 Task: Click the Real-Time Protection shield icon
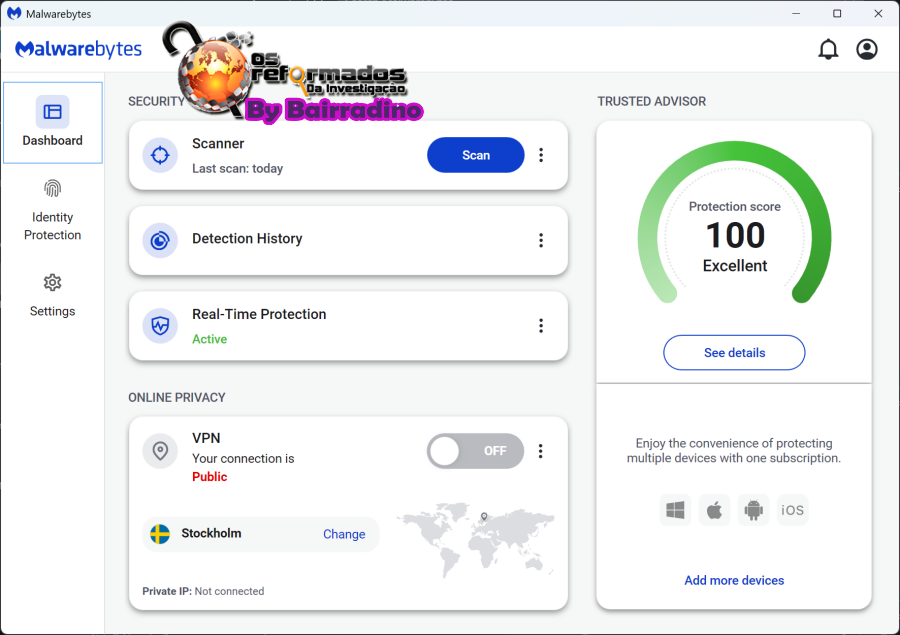(x=160, y=326)
